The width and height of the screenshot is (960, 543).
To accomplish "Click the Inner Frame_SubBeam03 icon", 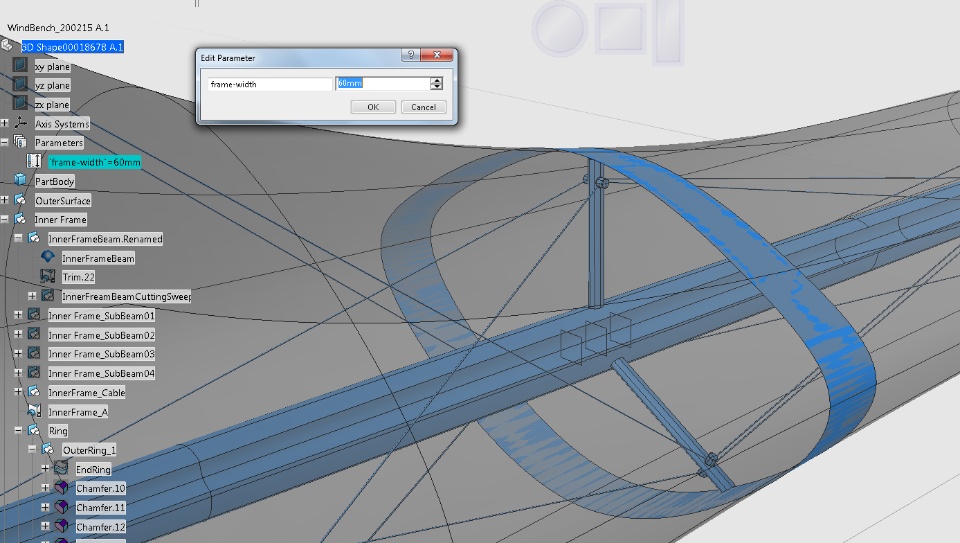I will click(34, 353).
